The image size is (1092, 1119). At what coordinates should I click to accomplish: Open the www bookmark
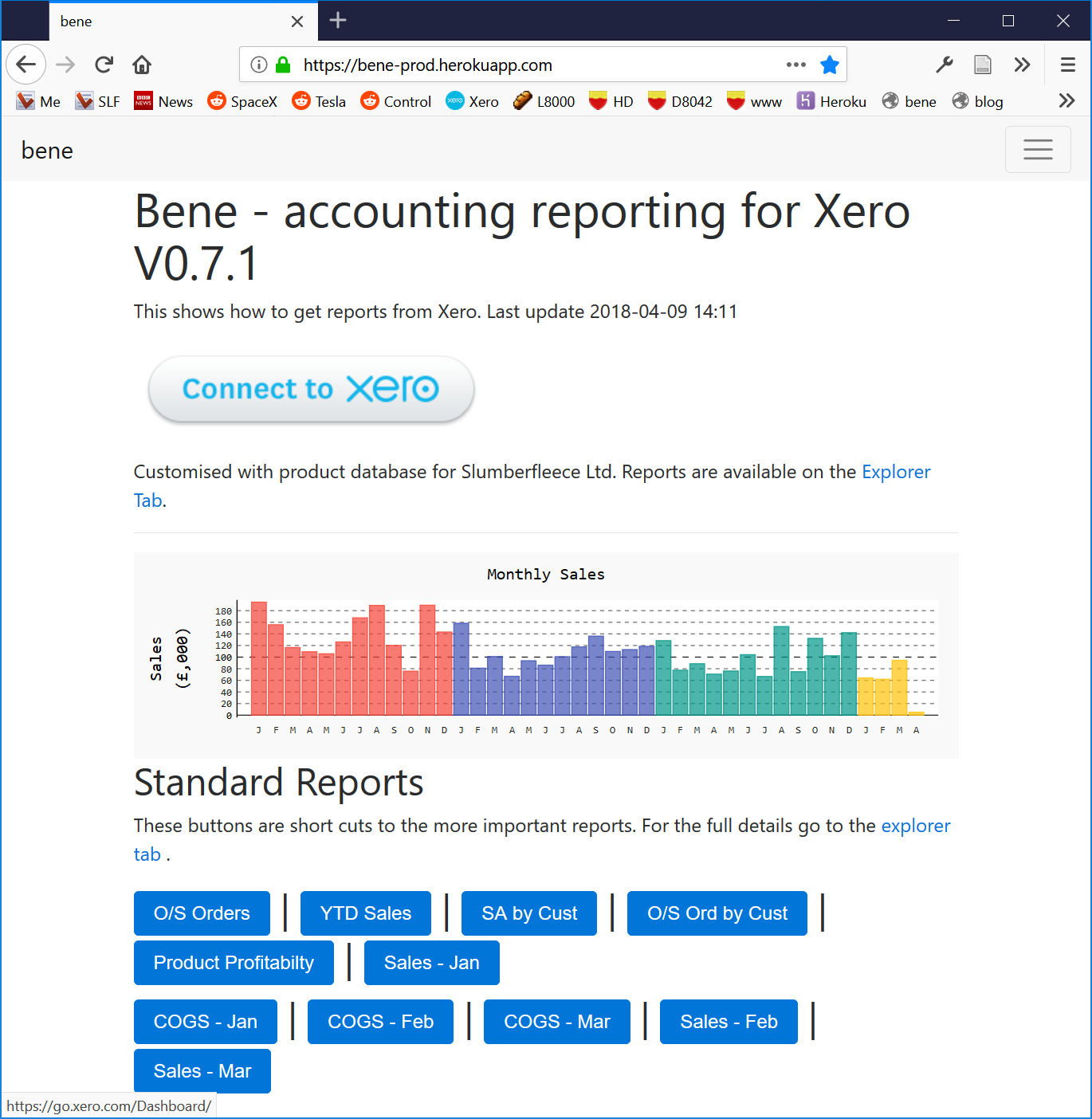point(754,101)
